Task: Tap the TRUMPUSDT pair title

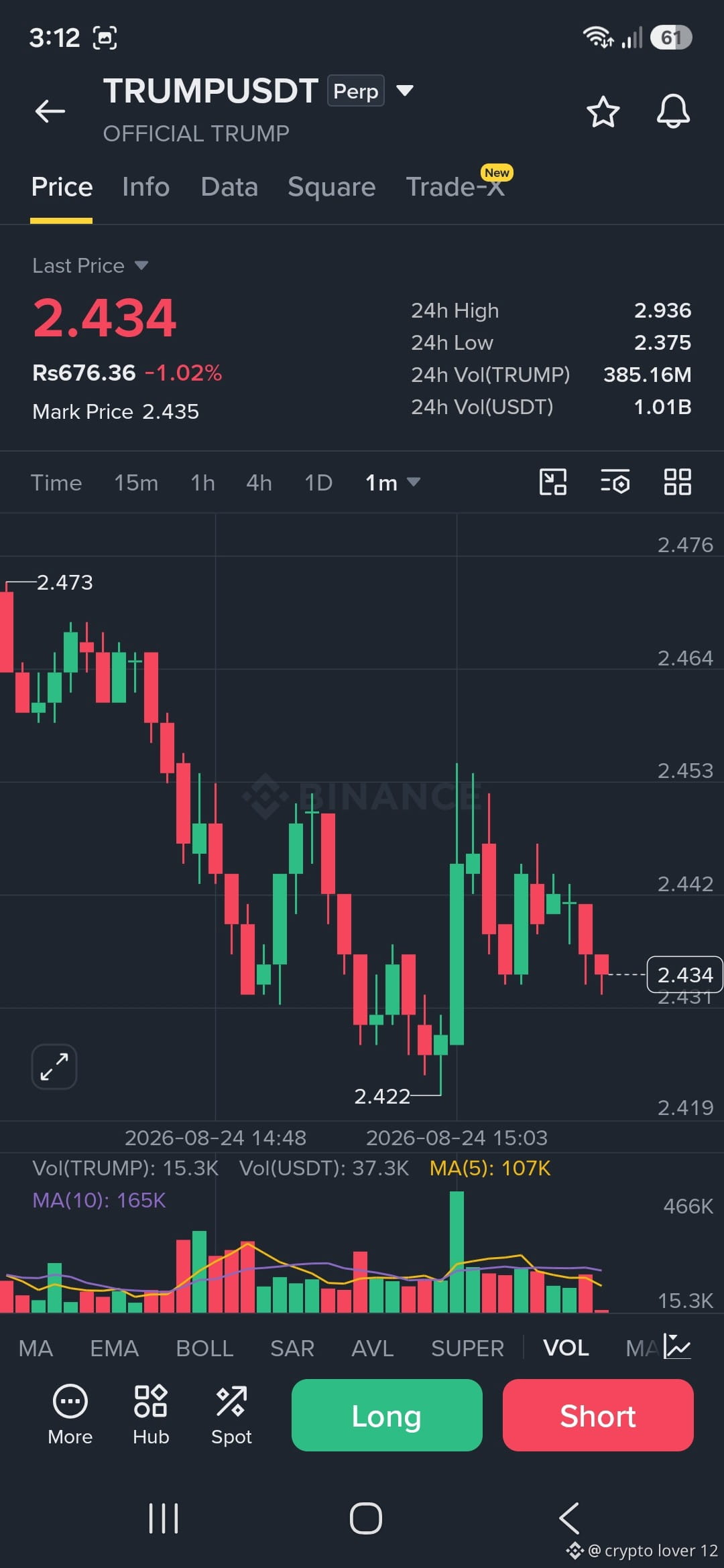Action: (210, 90)
